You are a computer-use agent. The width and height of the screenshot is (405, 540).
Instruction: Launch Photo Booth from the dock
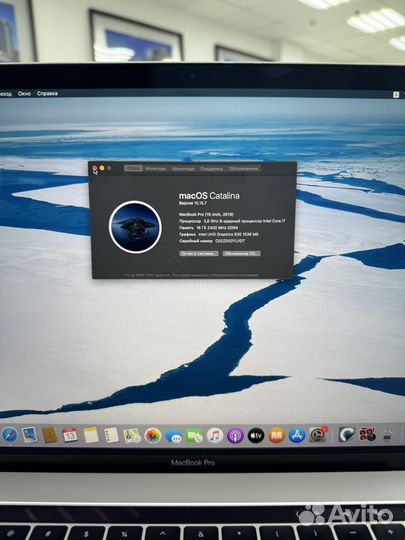(x=367, y=434)
